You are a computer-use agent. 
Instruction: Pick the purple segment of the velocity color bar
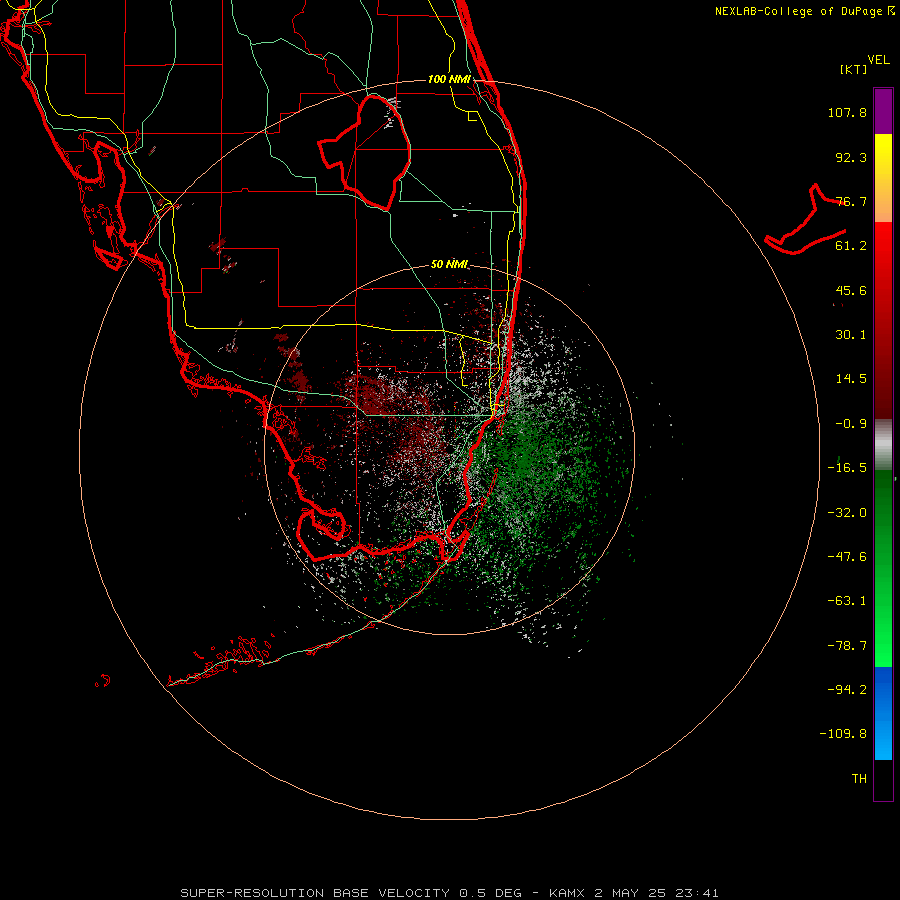coord(883,111)
